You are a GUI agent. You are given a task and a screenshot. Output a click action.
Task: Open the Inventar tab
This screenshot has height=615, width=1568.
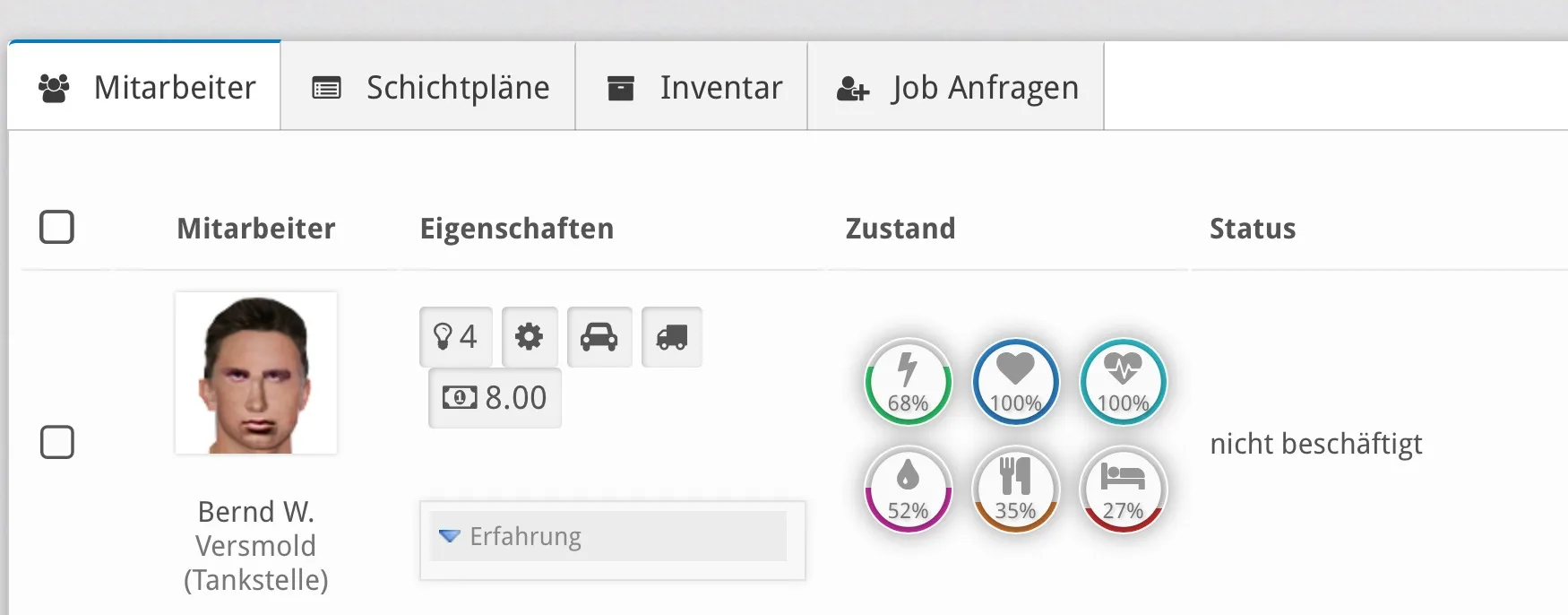[693, 88]
